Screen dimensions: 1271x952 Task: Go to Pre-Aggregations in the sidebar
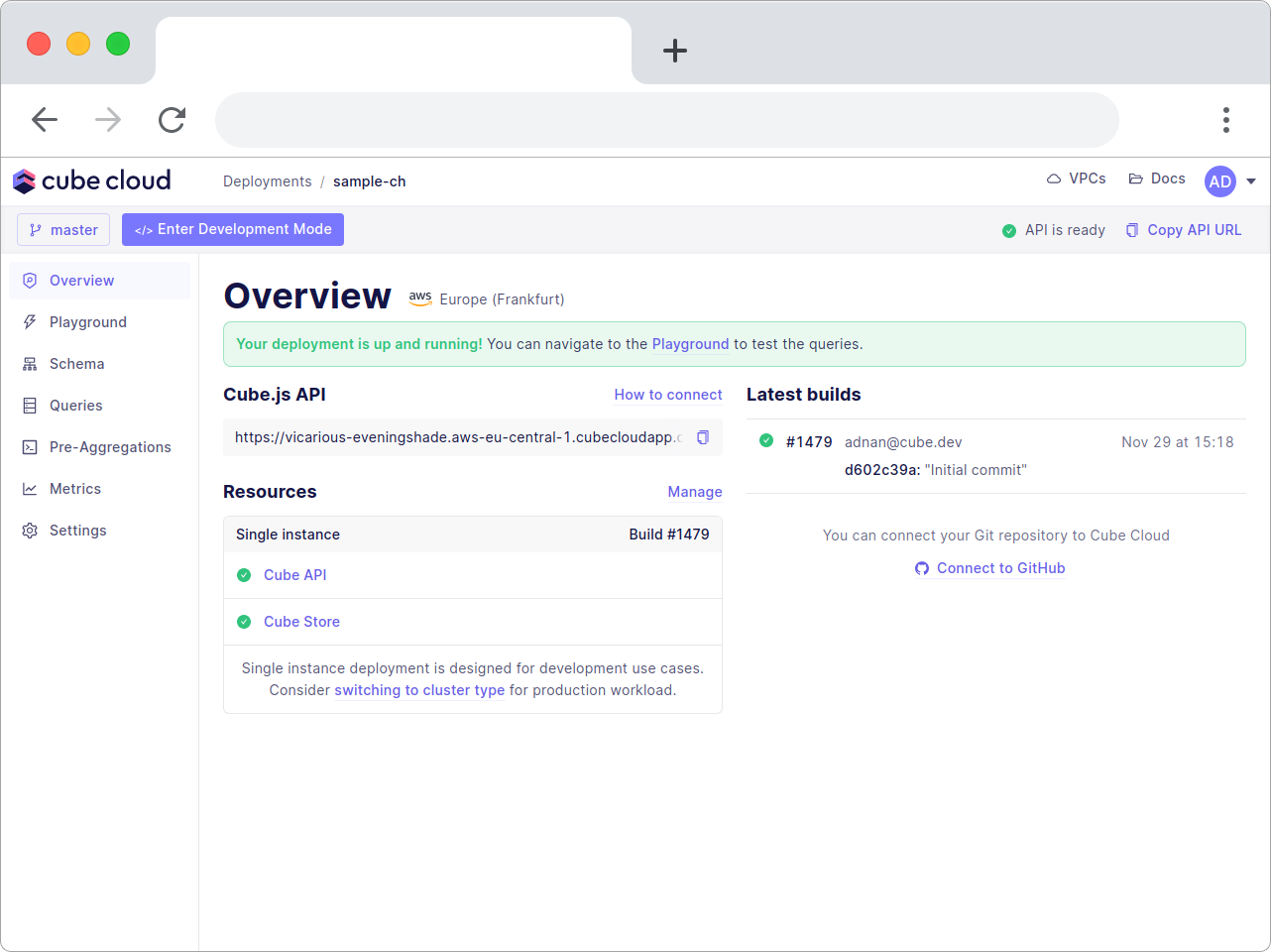[x=110, y=447]
